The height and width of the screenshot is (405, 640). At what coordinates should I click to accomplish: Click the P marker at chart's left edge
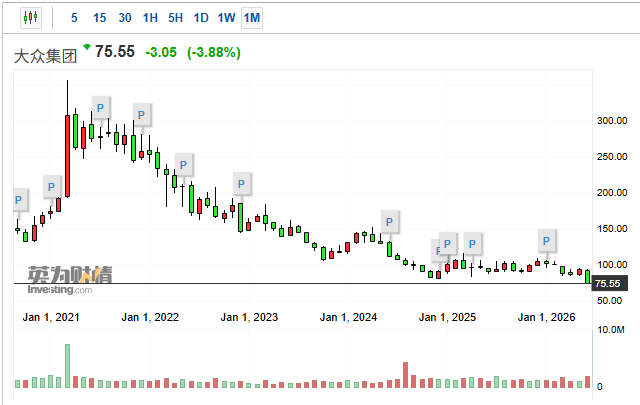pos(19,200)
